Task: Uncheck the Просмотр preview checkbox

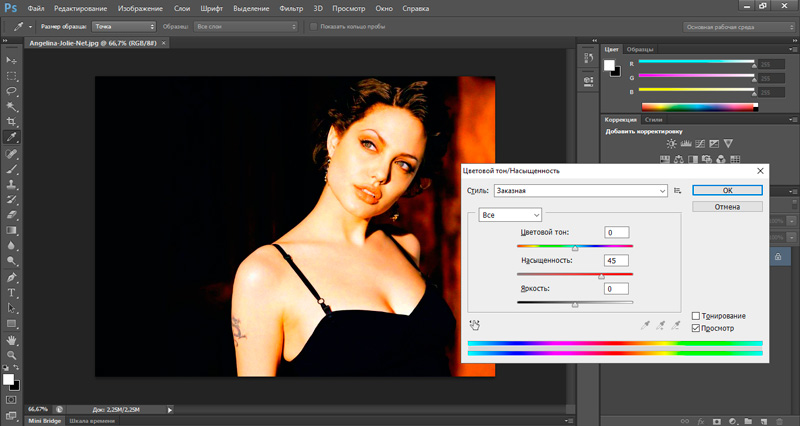Action: (x=696, y=328)
